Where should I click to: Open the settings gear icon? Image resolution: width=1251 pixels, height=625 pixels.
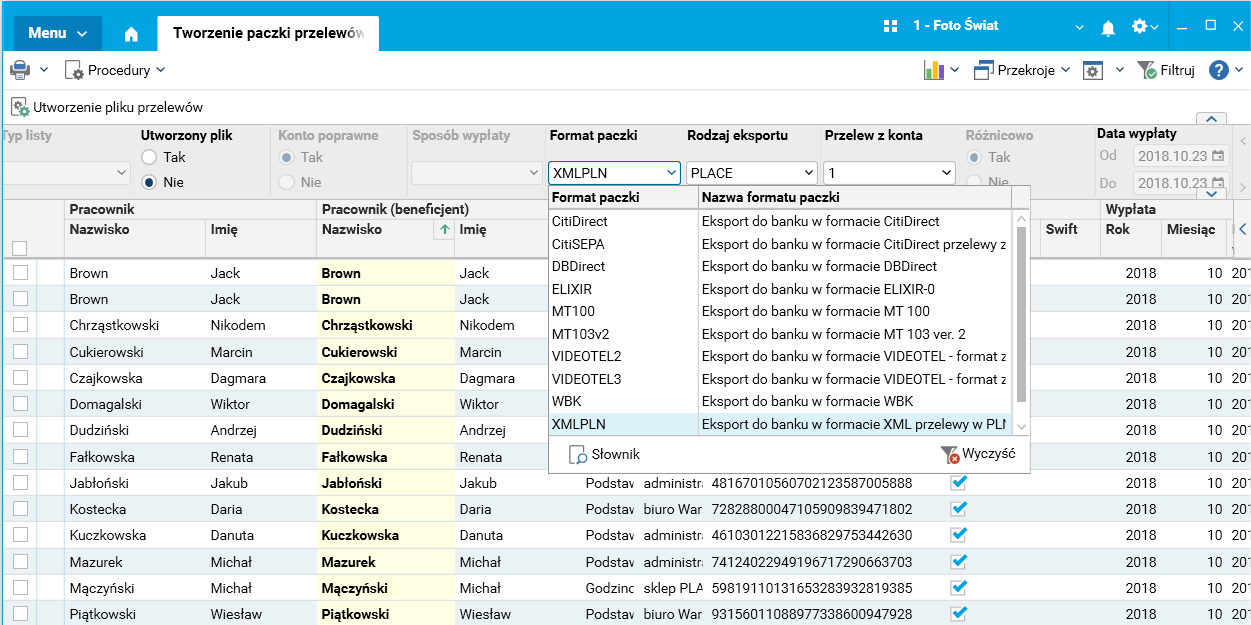click(1140, 27)
